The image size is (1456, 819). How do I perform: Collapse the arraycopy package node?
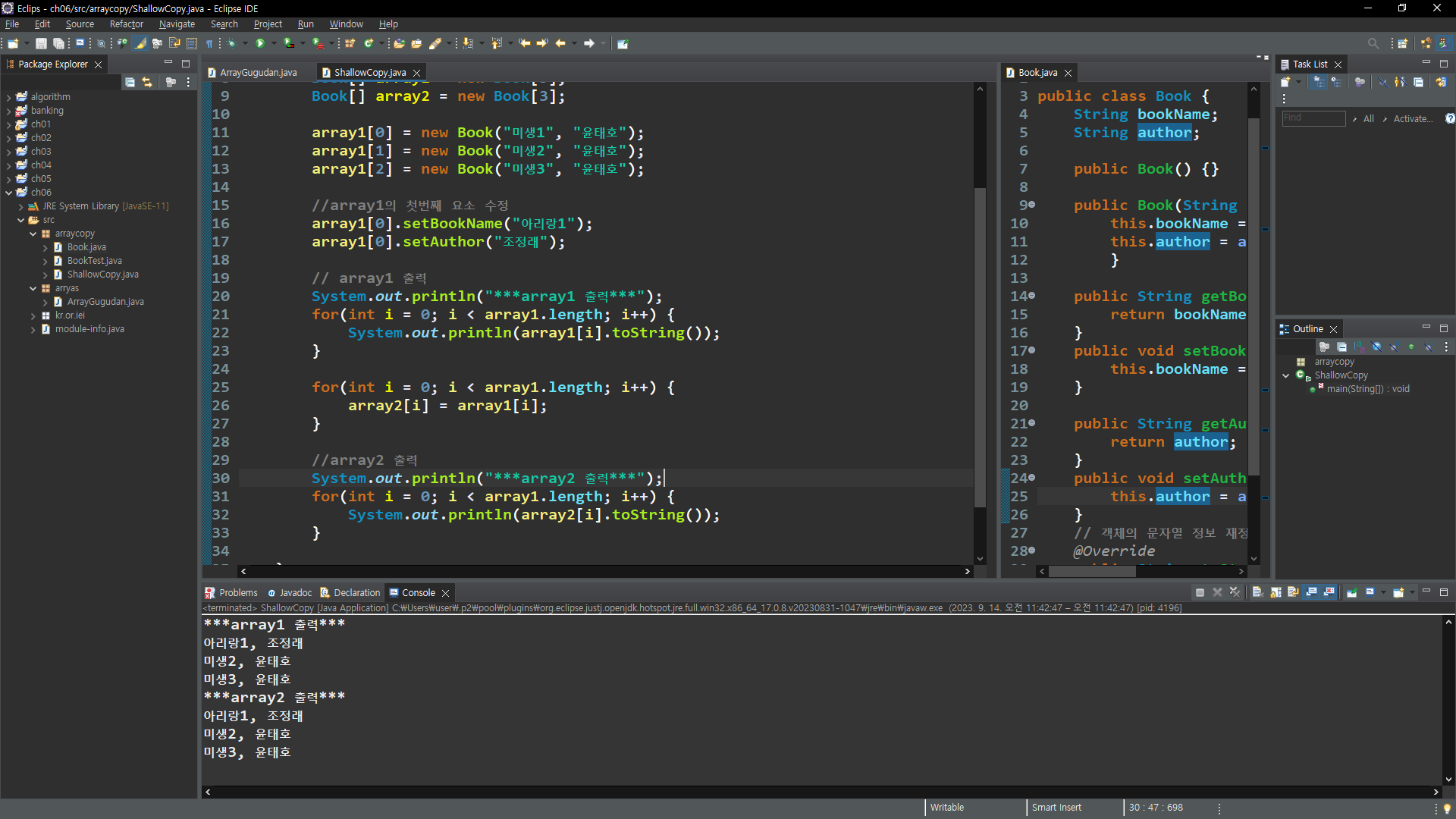(33, 234)
